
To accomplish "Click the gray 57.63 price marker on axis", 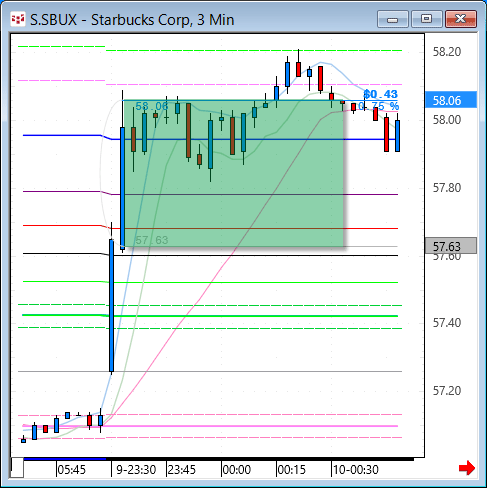I will point(451,246).
